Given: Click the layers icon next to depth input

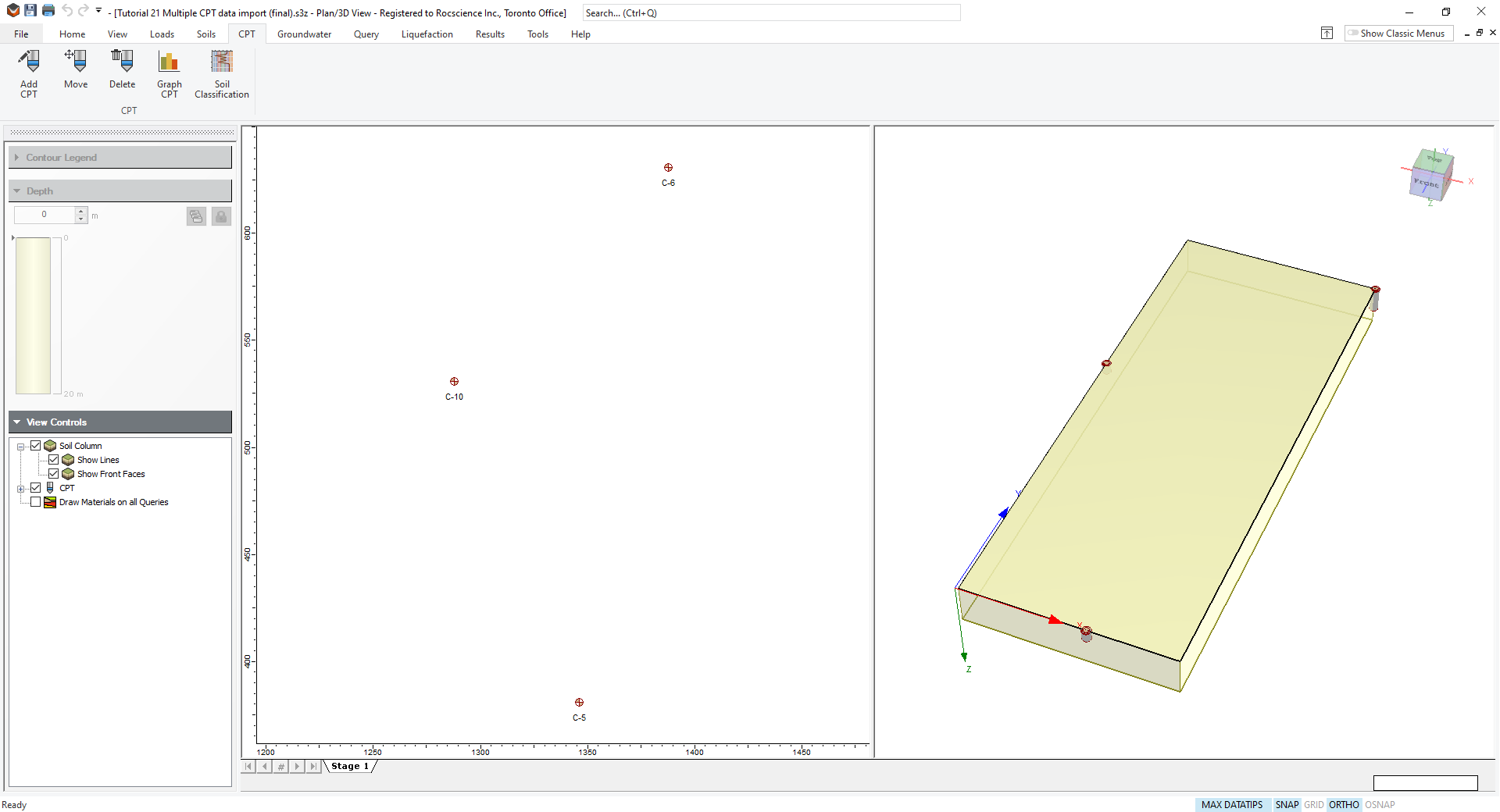Looking at the screenshot, I should click(196, 215).
